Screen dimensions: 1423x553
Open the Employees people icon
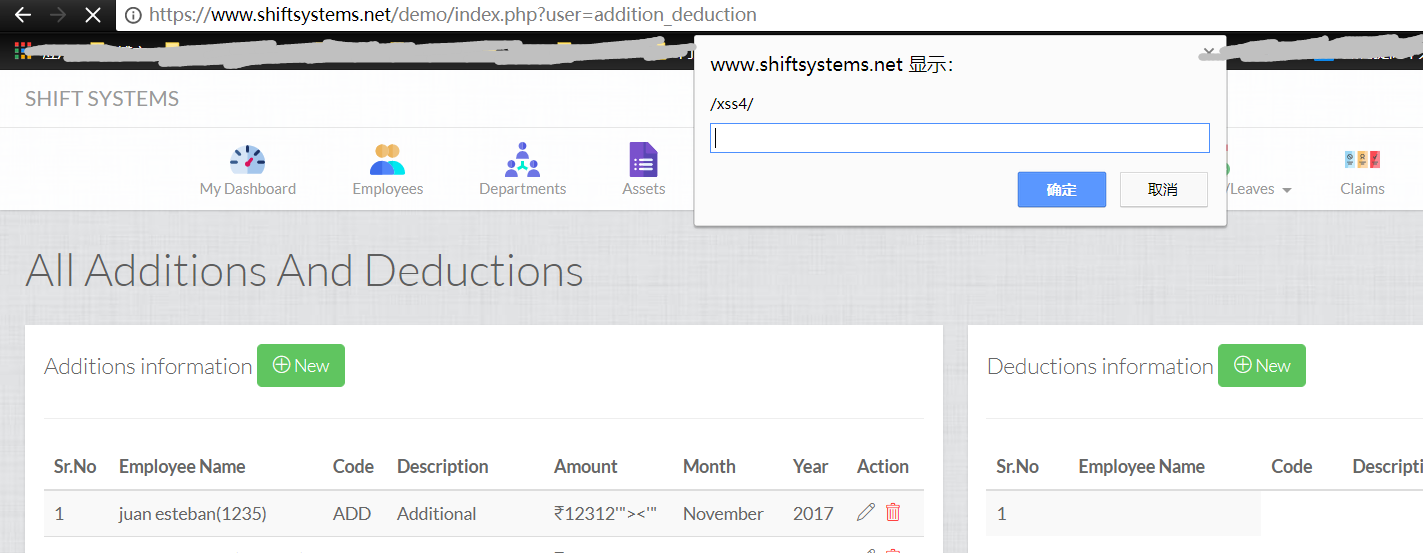point(387,160)
